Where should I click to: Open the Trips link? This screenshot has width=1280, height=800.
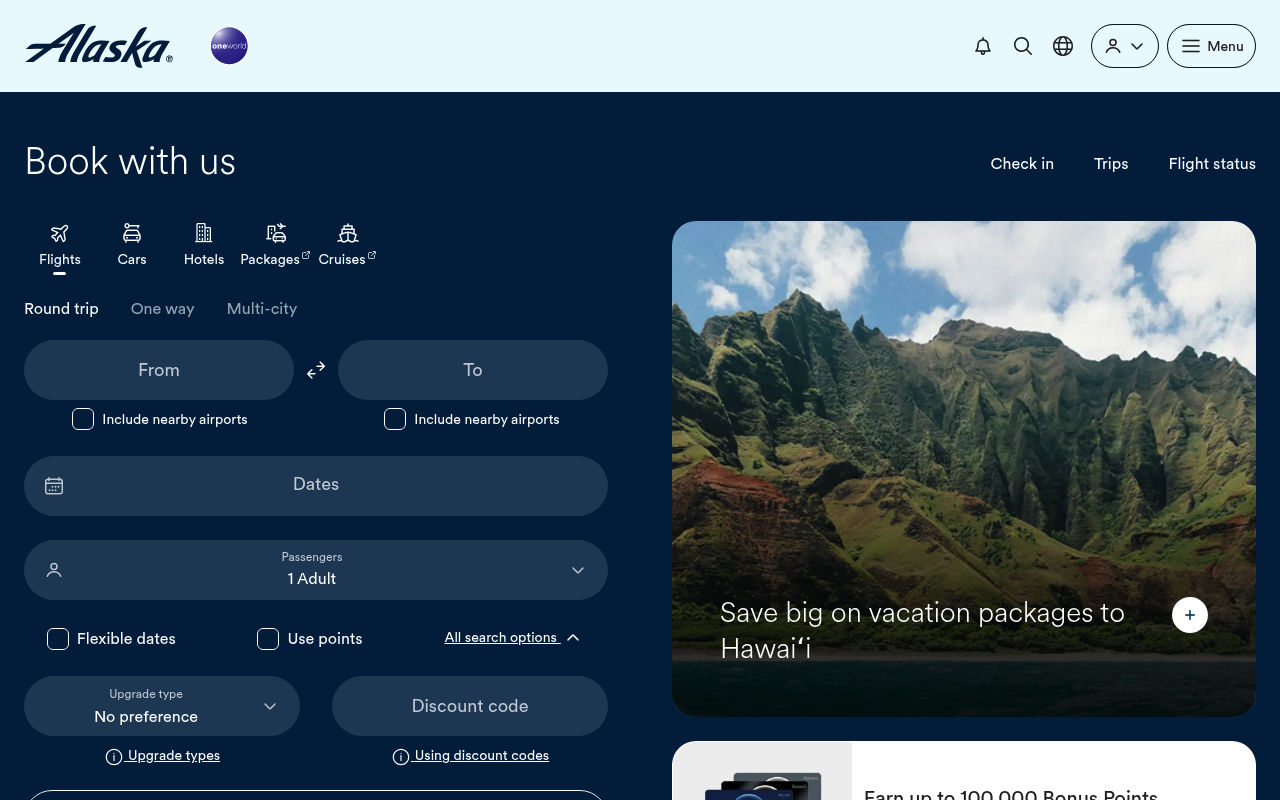point(1111,164)
